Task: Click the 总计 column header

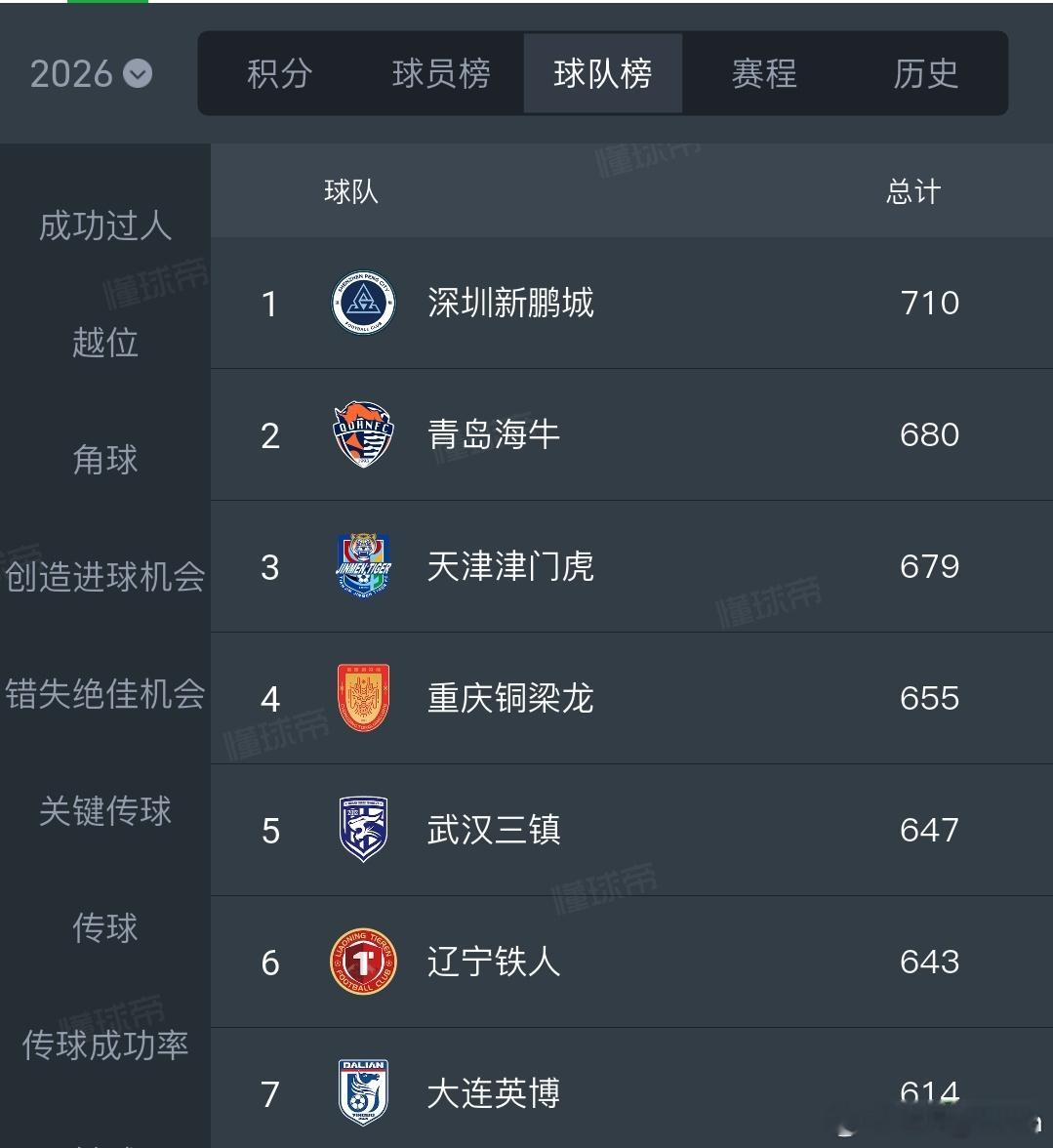Action: (913, 191)
